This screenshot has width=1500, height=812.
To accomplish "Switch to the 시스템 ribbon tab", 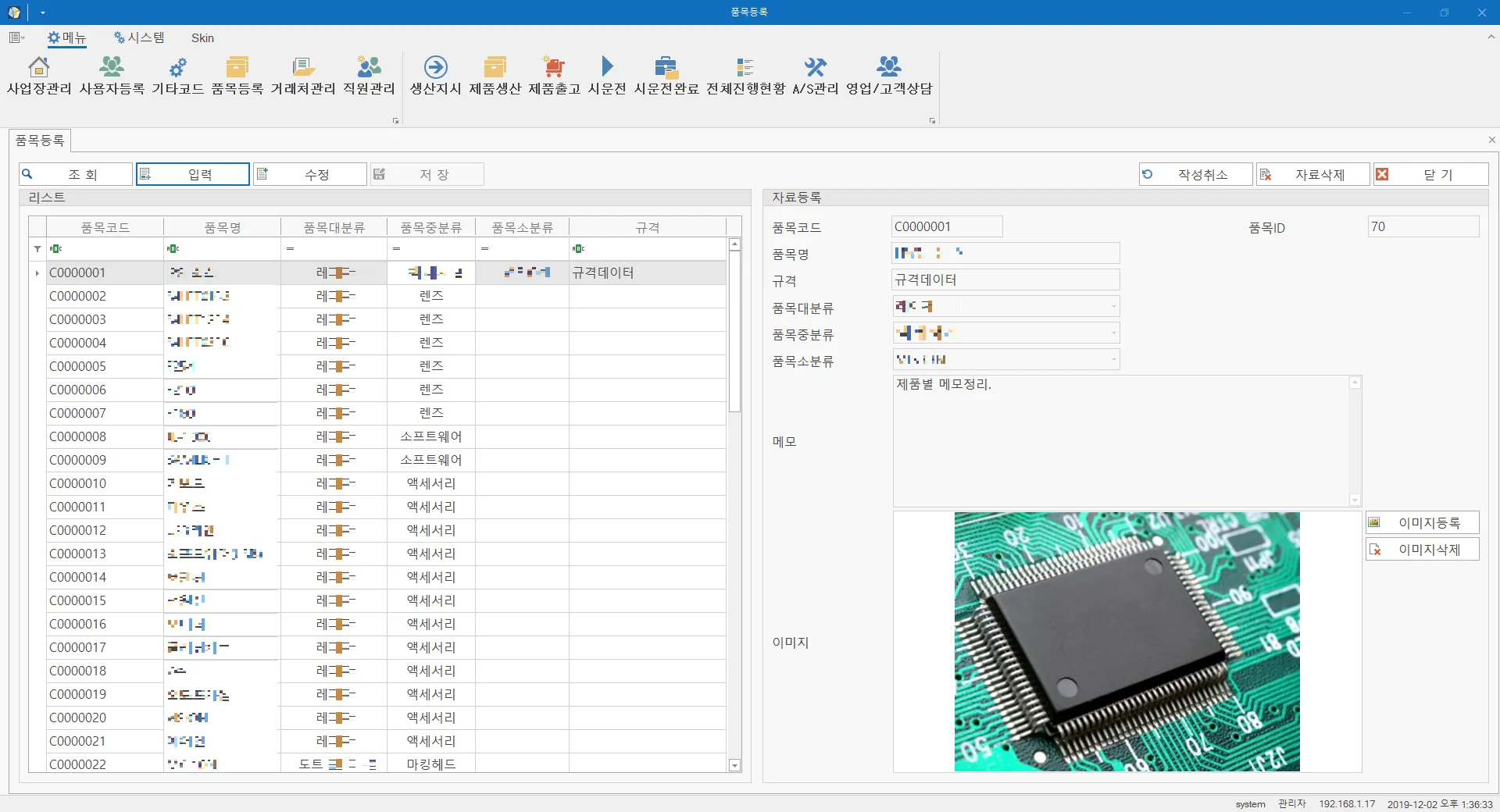I will [x=139, y=37].
